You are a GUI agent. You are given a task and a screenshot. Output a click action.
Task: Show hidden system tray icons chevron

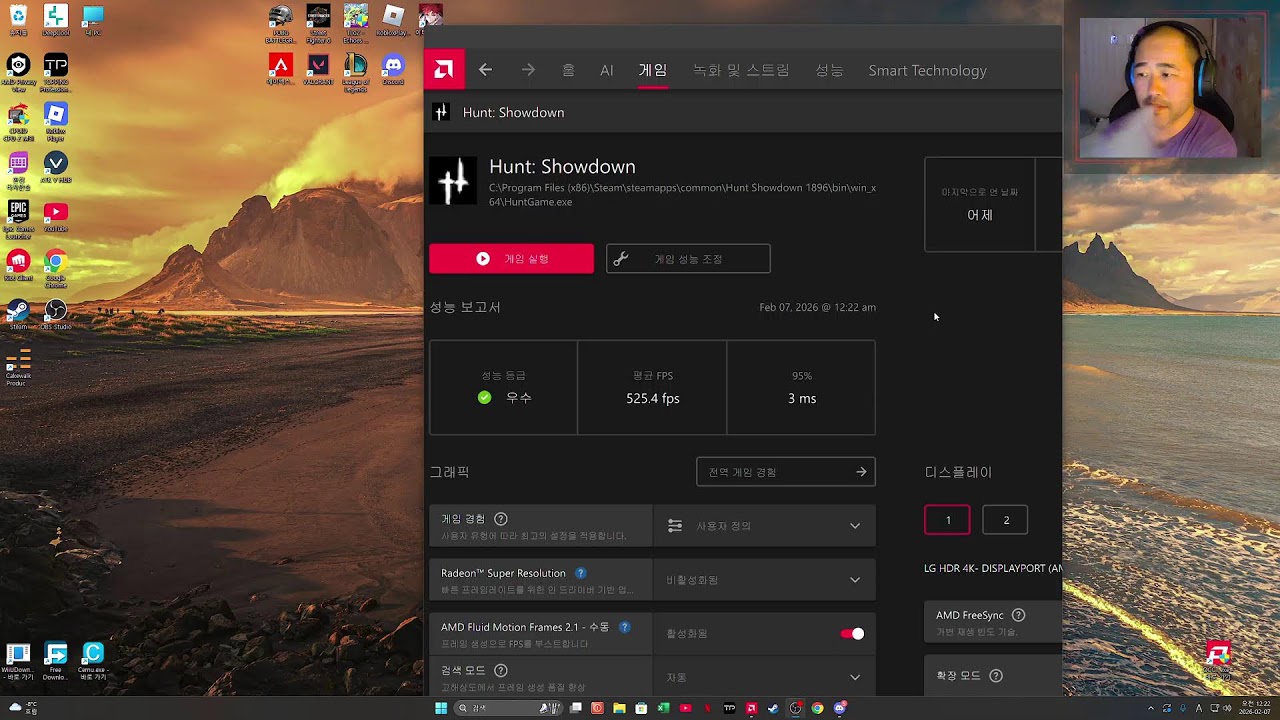click(1151, 708)
